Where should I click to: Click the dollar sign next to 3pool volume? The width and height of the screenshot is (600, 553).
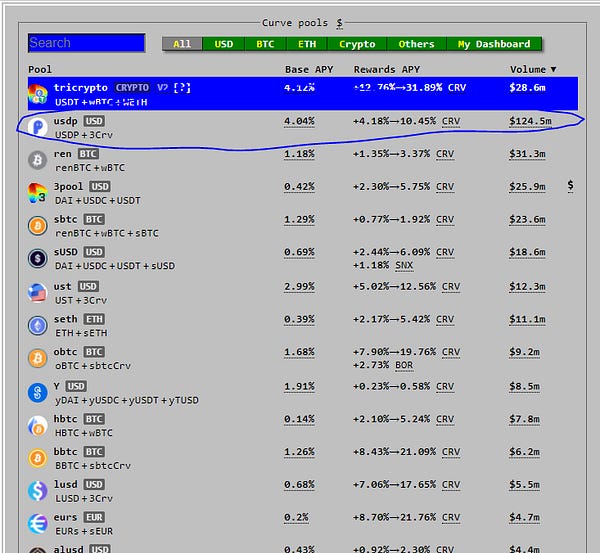[571, 186]
